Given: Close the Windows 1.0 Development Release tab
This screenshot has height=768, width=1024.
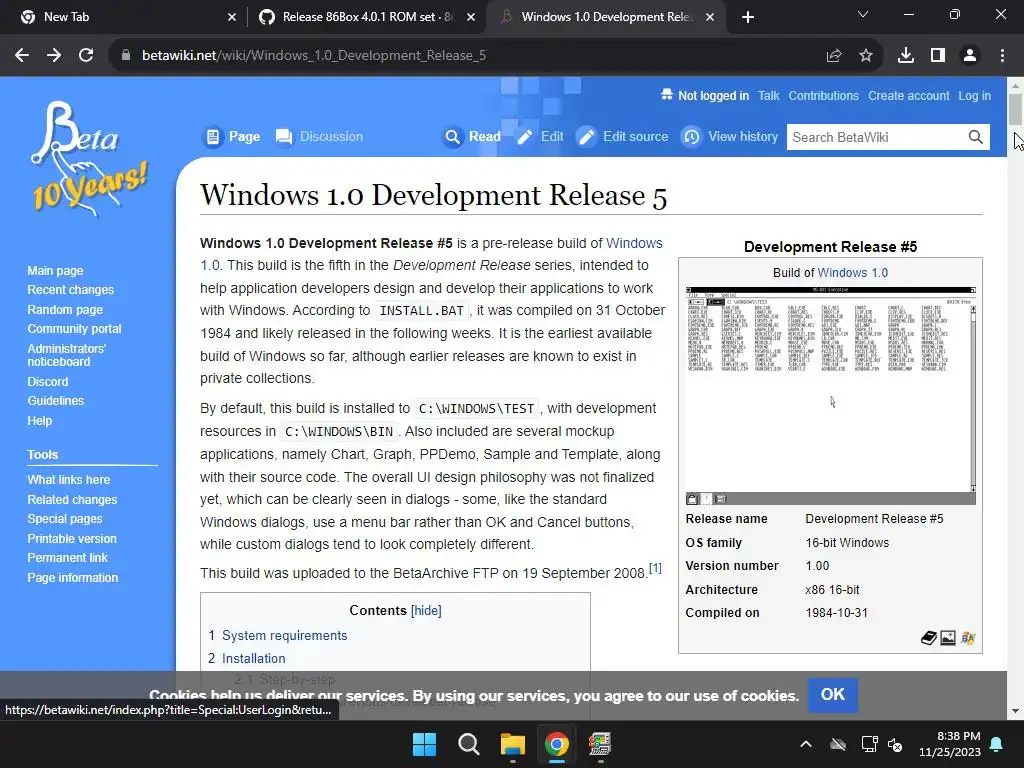Looking at the screenshot, I should [x=710, y=17].
